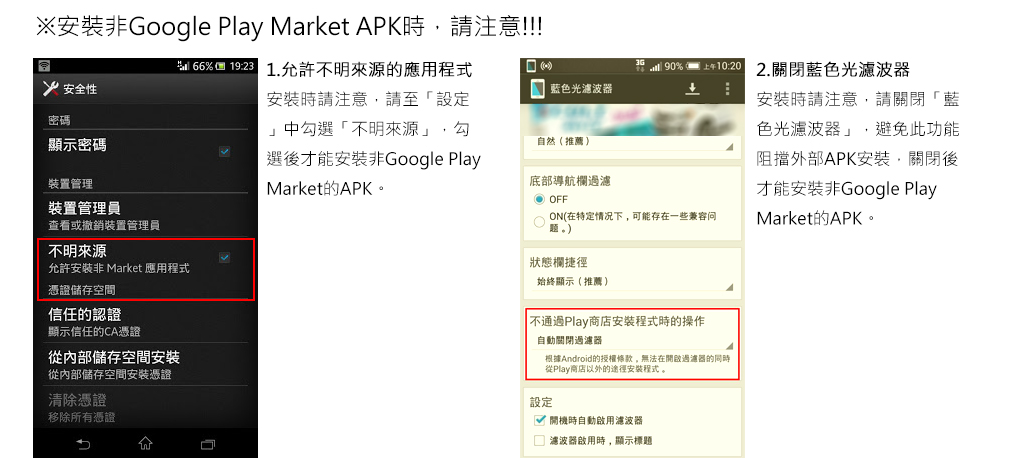
Task: Open the 始終顯示（推薦）dropdown
Action: tap(633, 282)
